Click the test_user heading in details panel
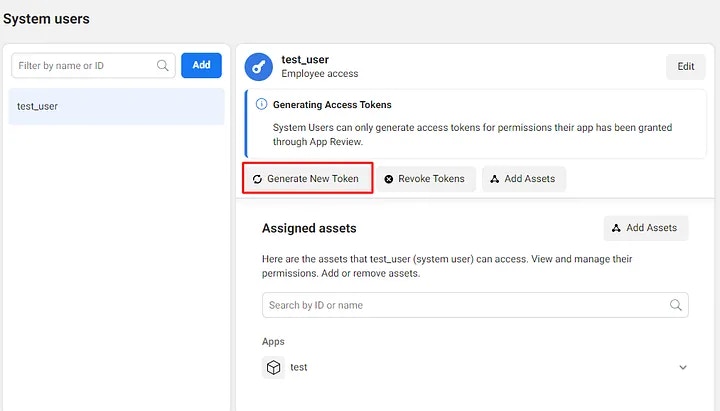Viewport: 720px width, 411px height. click(x=305, y=60)
